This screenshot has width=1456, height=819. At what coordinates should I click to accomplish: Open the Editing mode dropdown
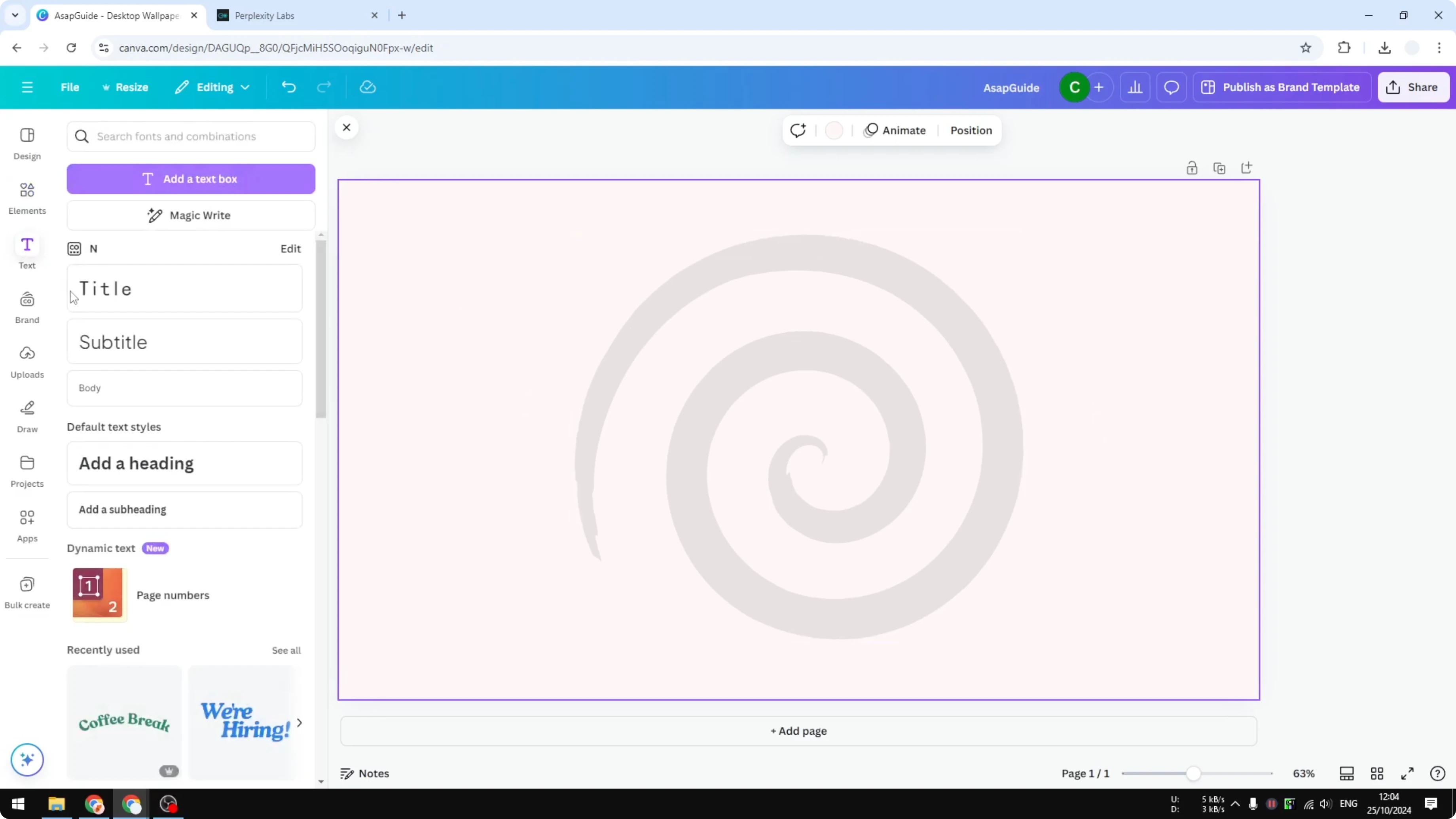(212, 87)
